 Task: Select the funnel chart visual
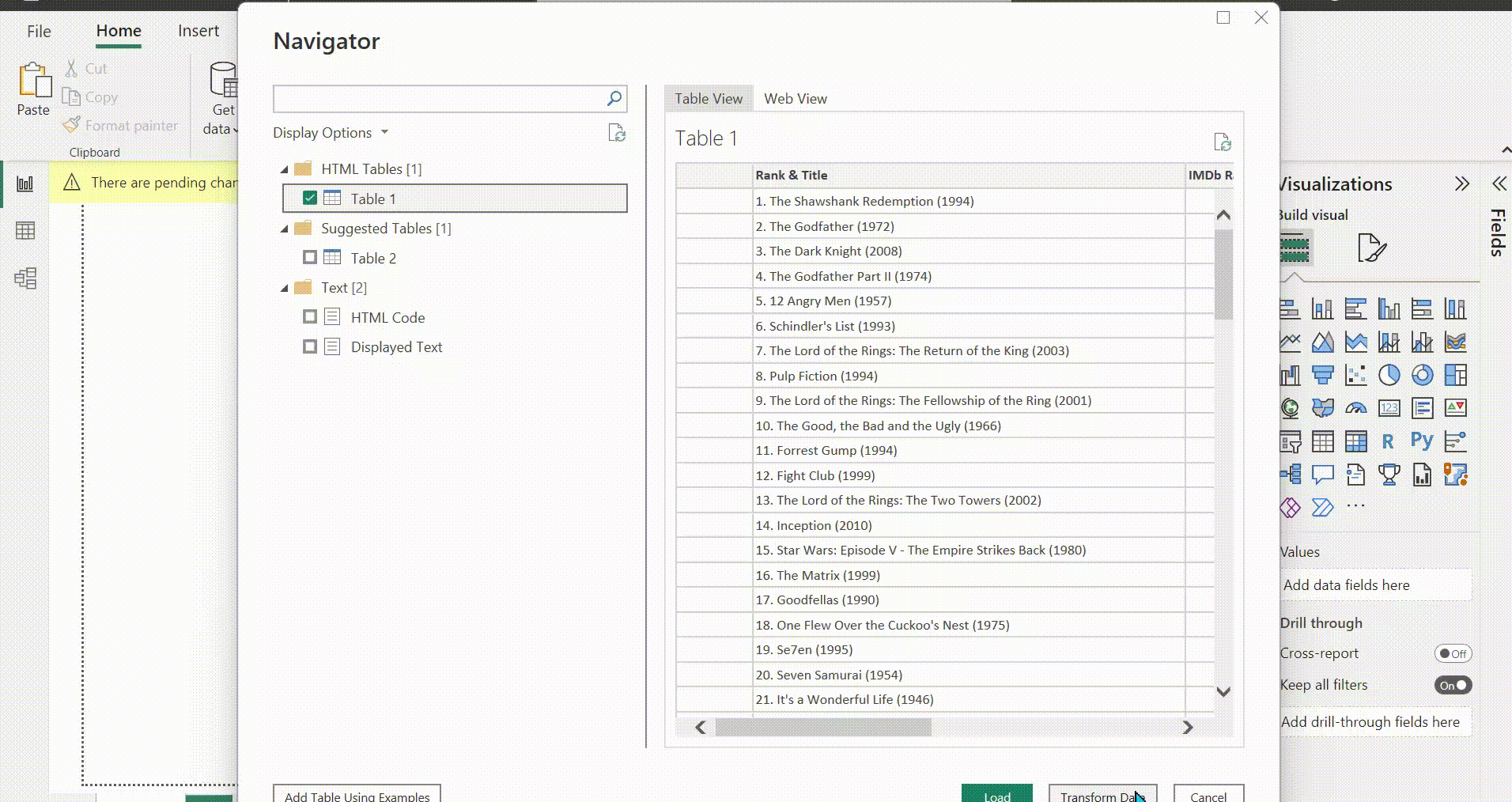click(1322, 375)
